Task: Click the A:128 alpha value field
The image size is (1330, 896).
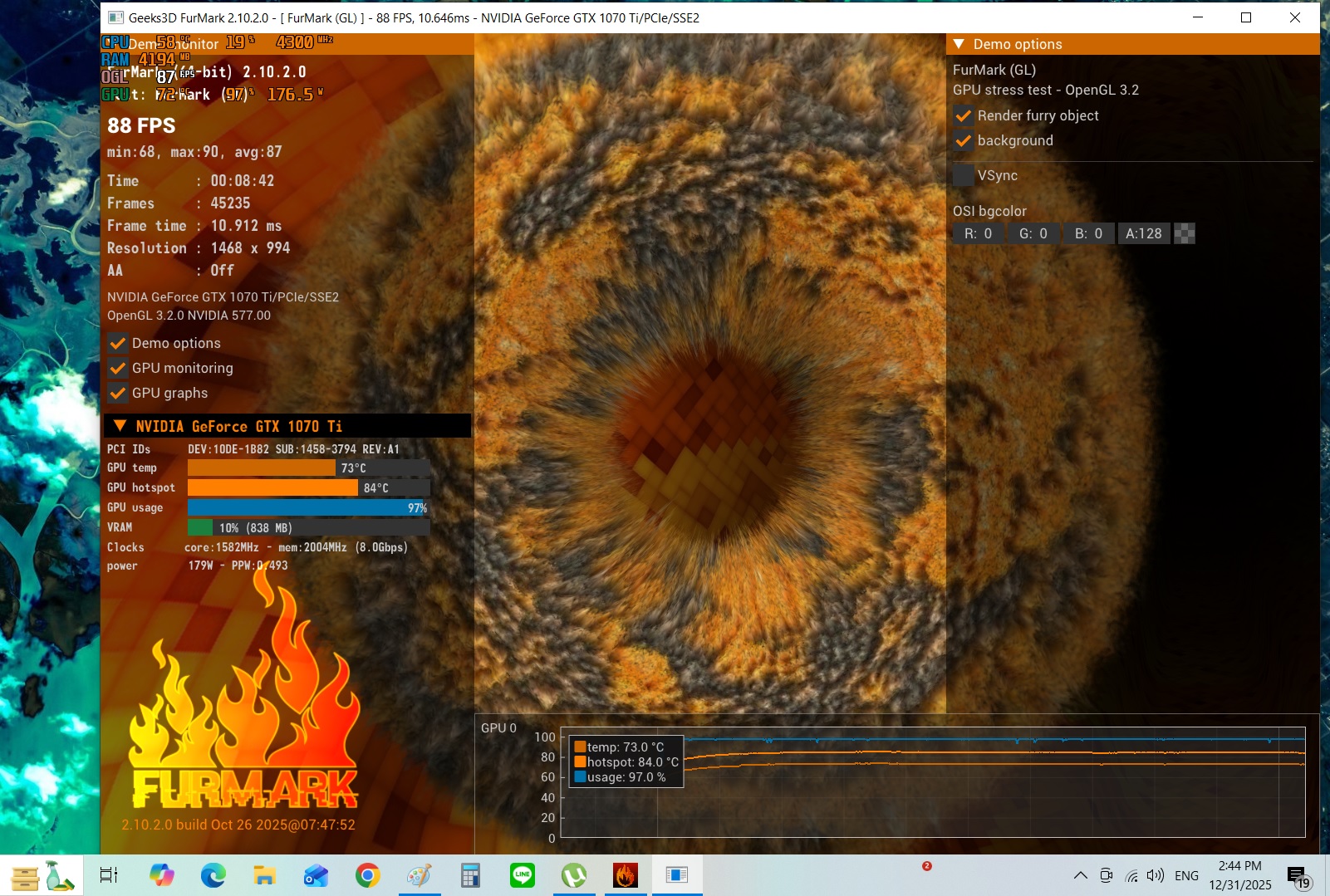Action: coord(1143,234)
